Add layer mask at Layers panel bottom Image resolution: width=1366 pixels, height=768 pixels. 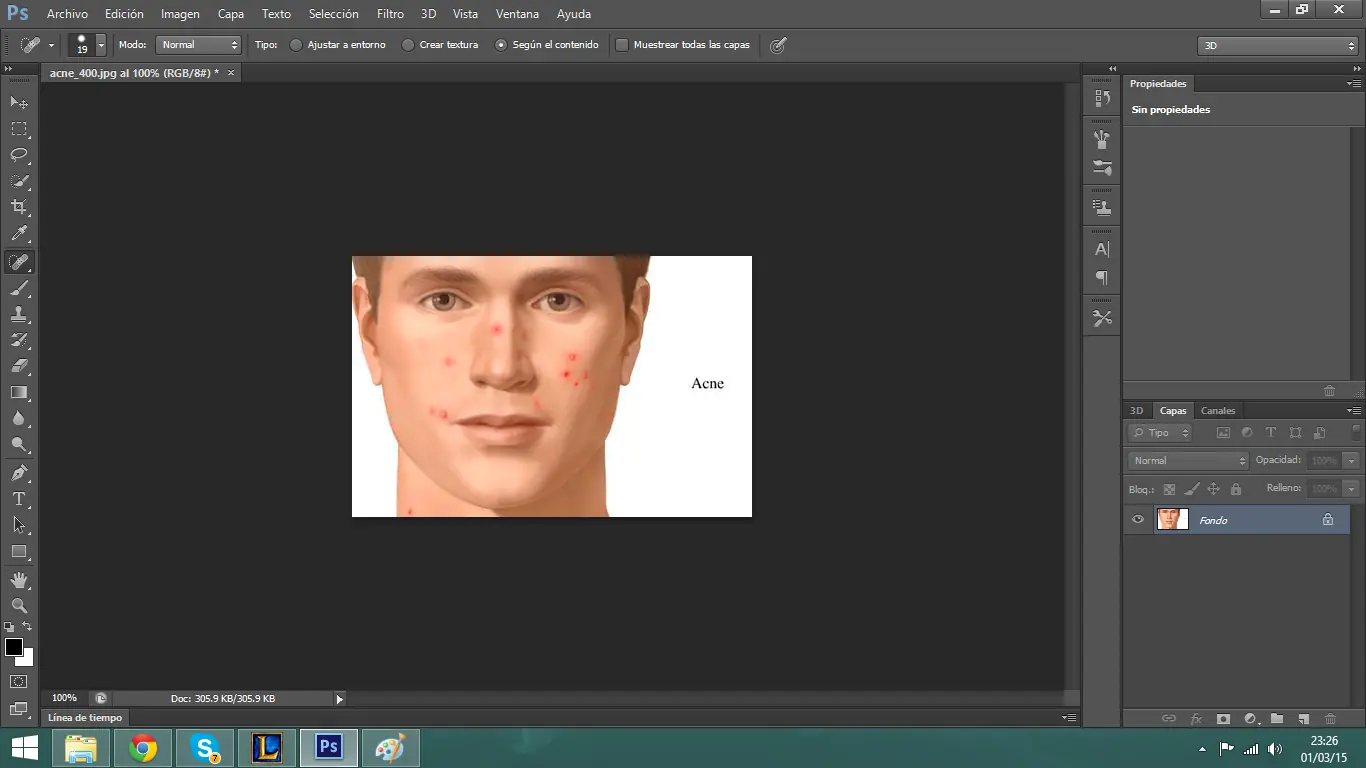coord(1223,718)
